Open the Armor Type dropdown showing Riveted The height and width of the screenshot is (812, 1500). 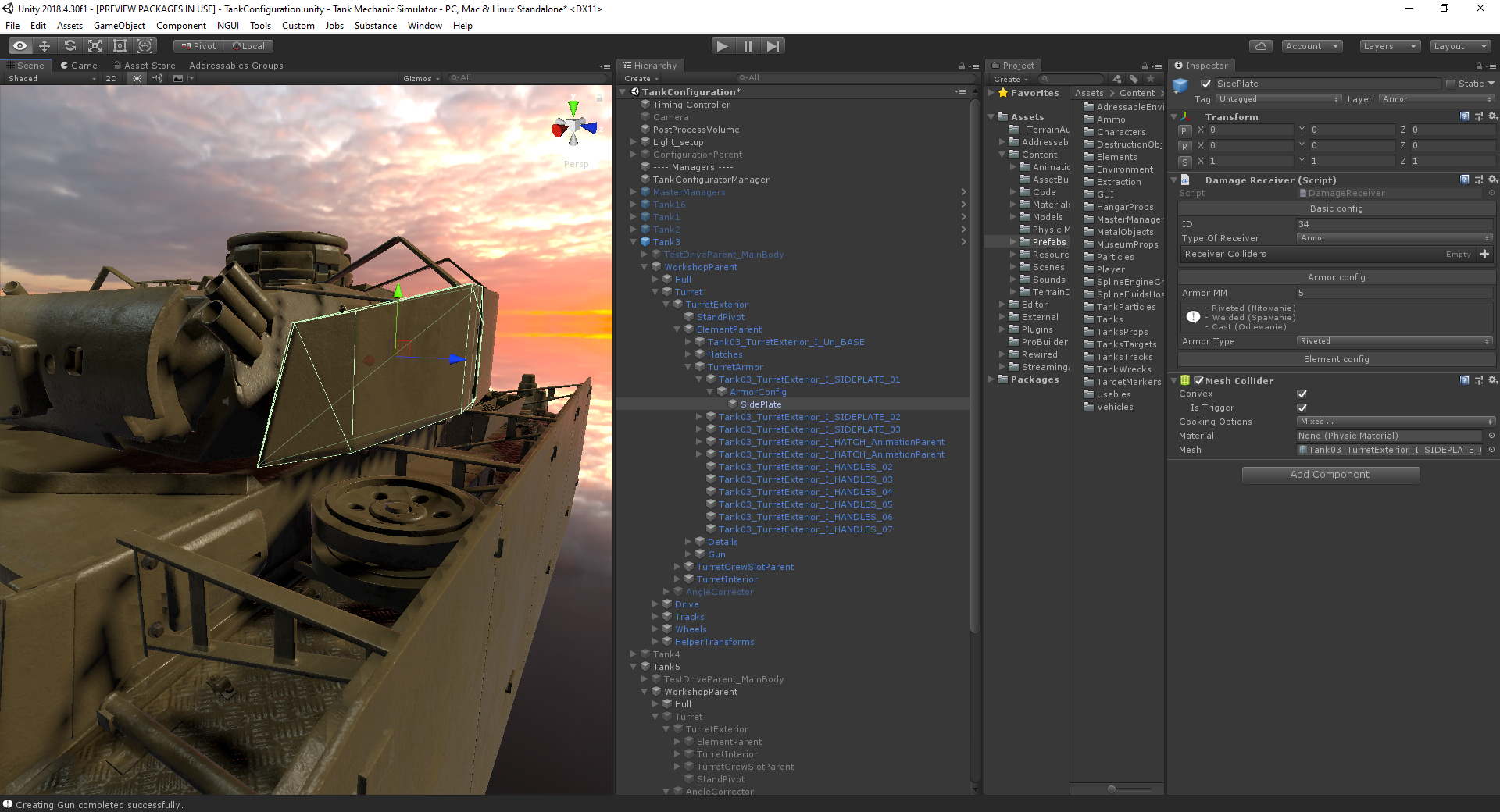1395,341
